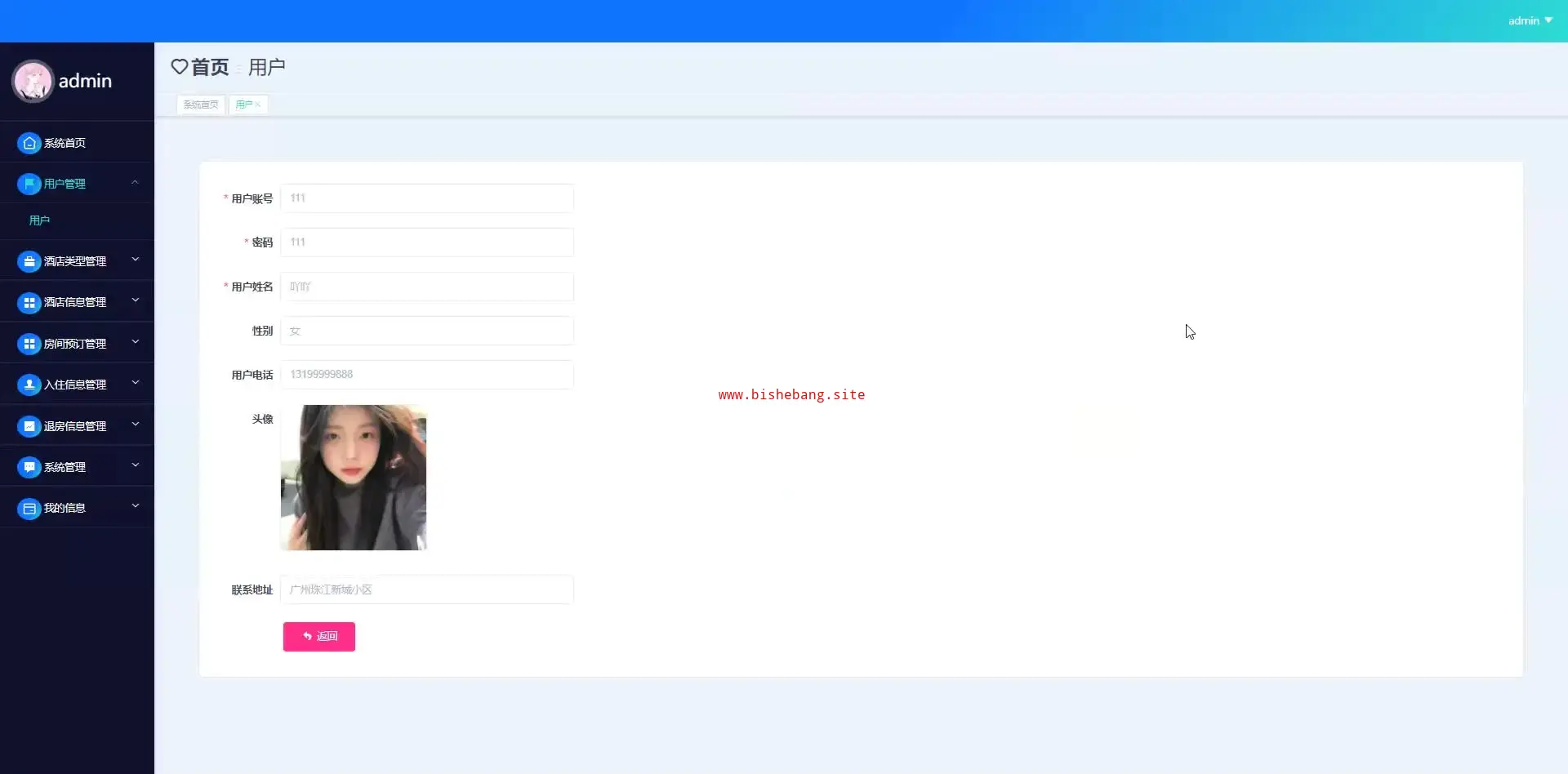The height and width of the screenshot is (774, 1568).
Task: Click the 房间预订管理 grid icon
Action: 29,344
